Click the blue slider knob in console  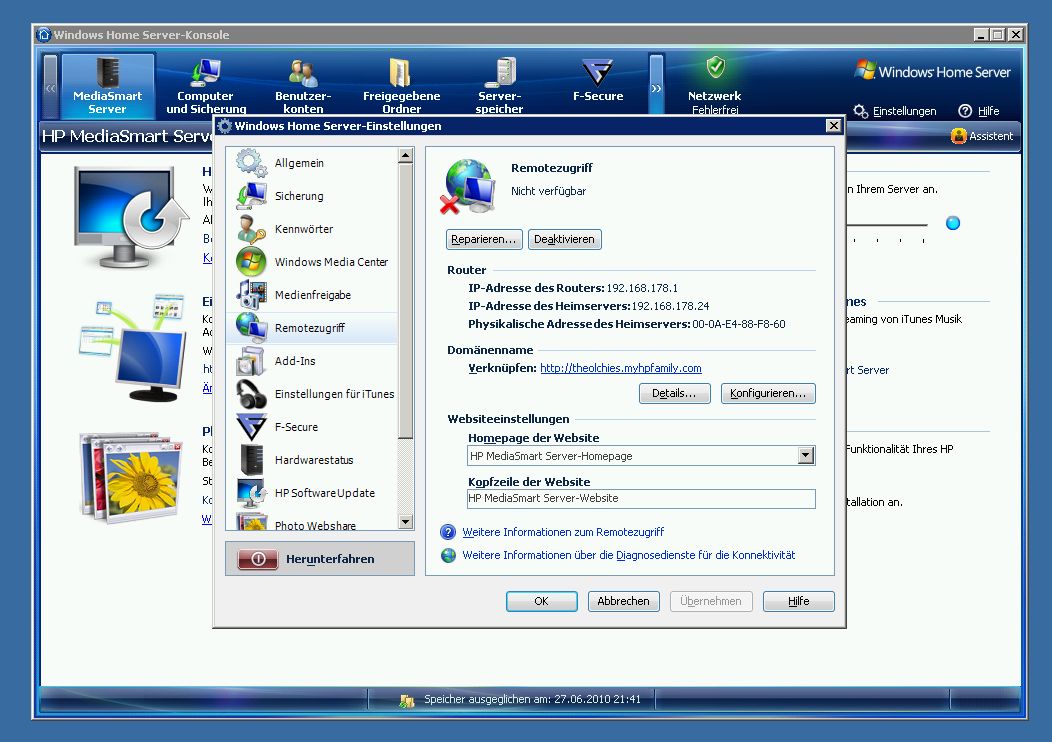[x=953, y=223]
